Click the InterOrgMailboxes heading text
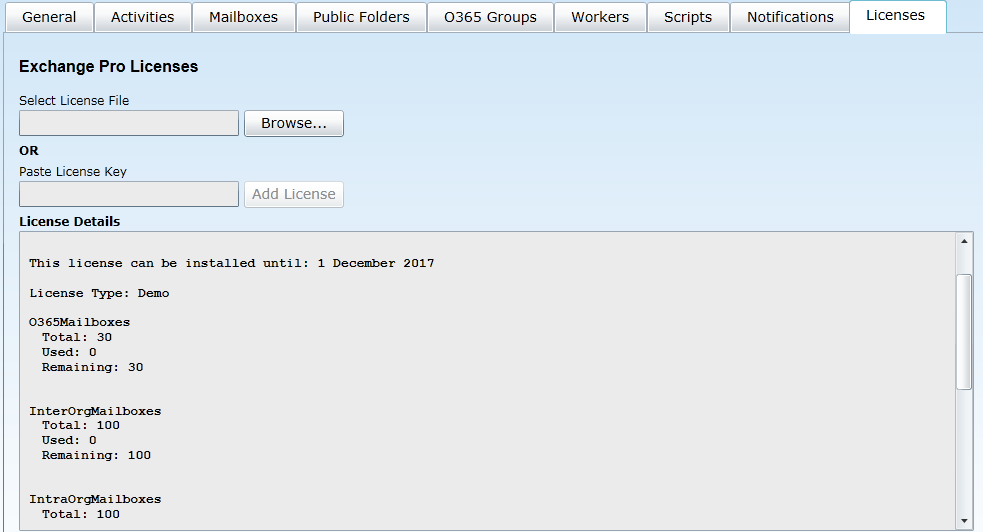The width and height of the screenshot is (983, 532). (x=95, y=411)
